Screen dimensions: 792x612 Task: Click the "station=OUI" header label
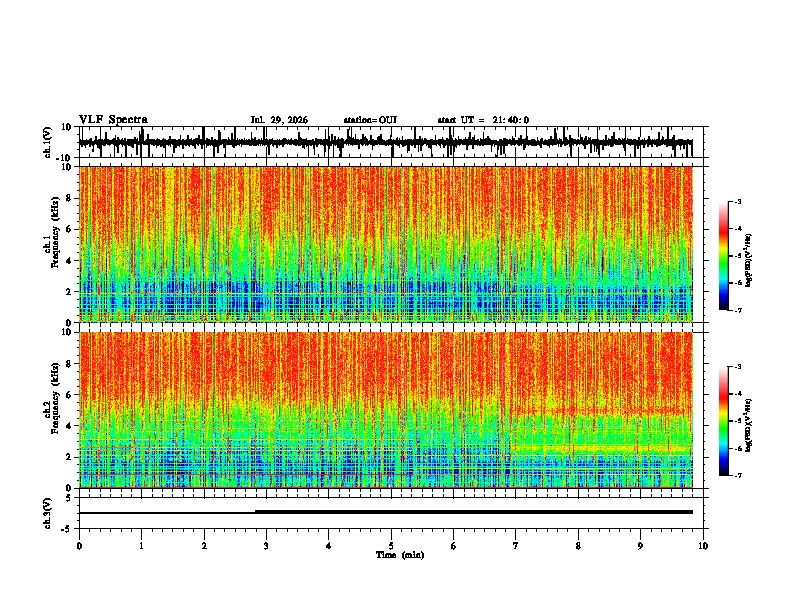(370, 120)
